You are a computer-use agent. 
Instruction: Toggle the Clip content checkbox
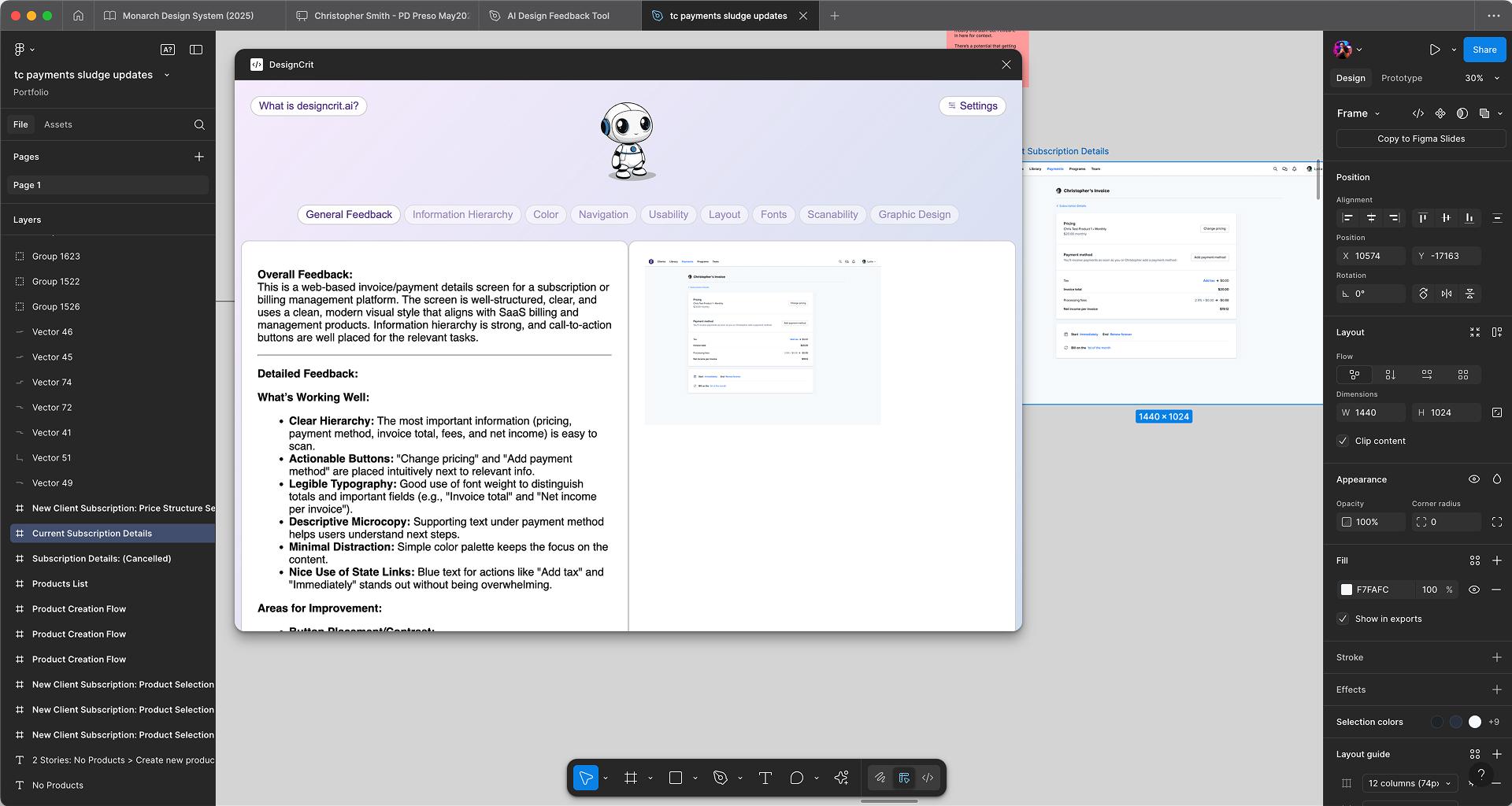pos(1343,441)
